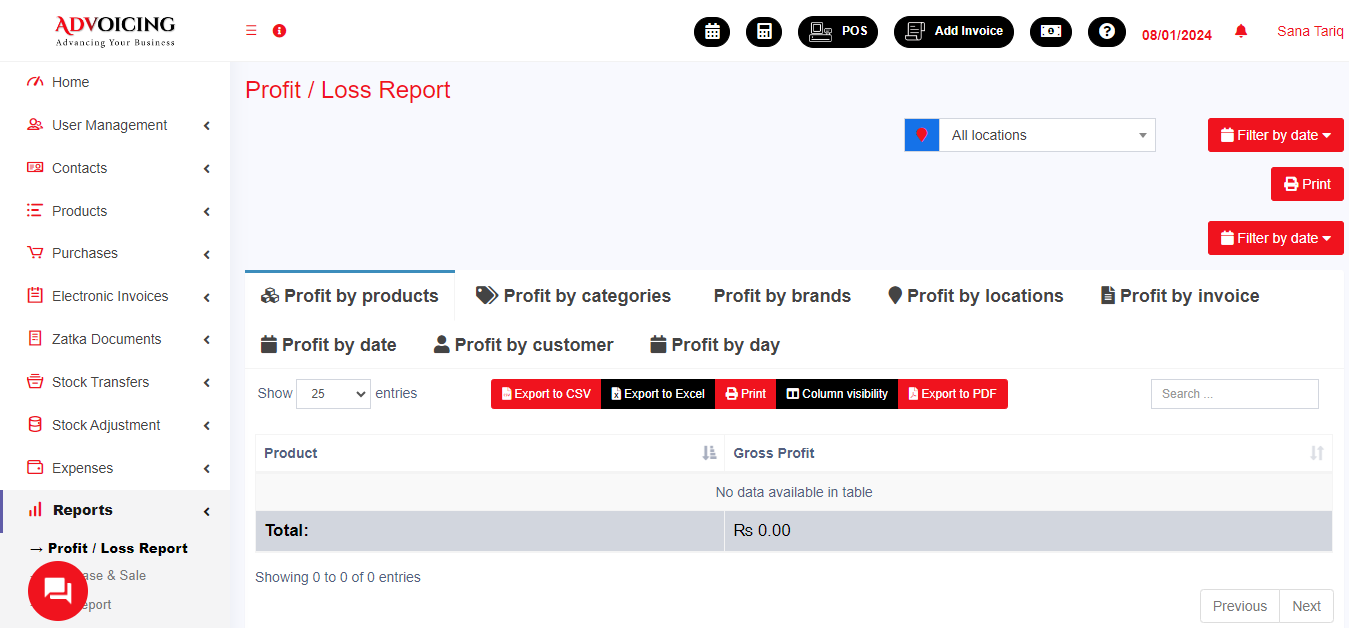1349x628 pixels.
Task: Click Export to Excel button
Action: pos(658,394)
